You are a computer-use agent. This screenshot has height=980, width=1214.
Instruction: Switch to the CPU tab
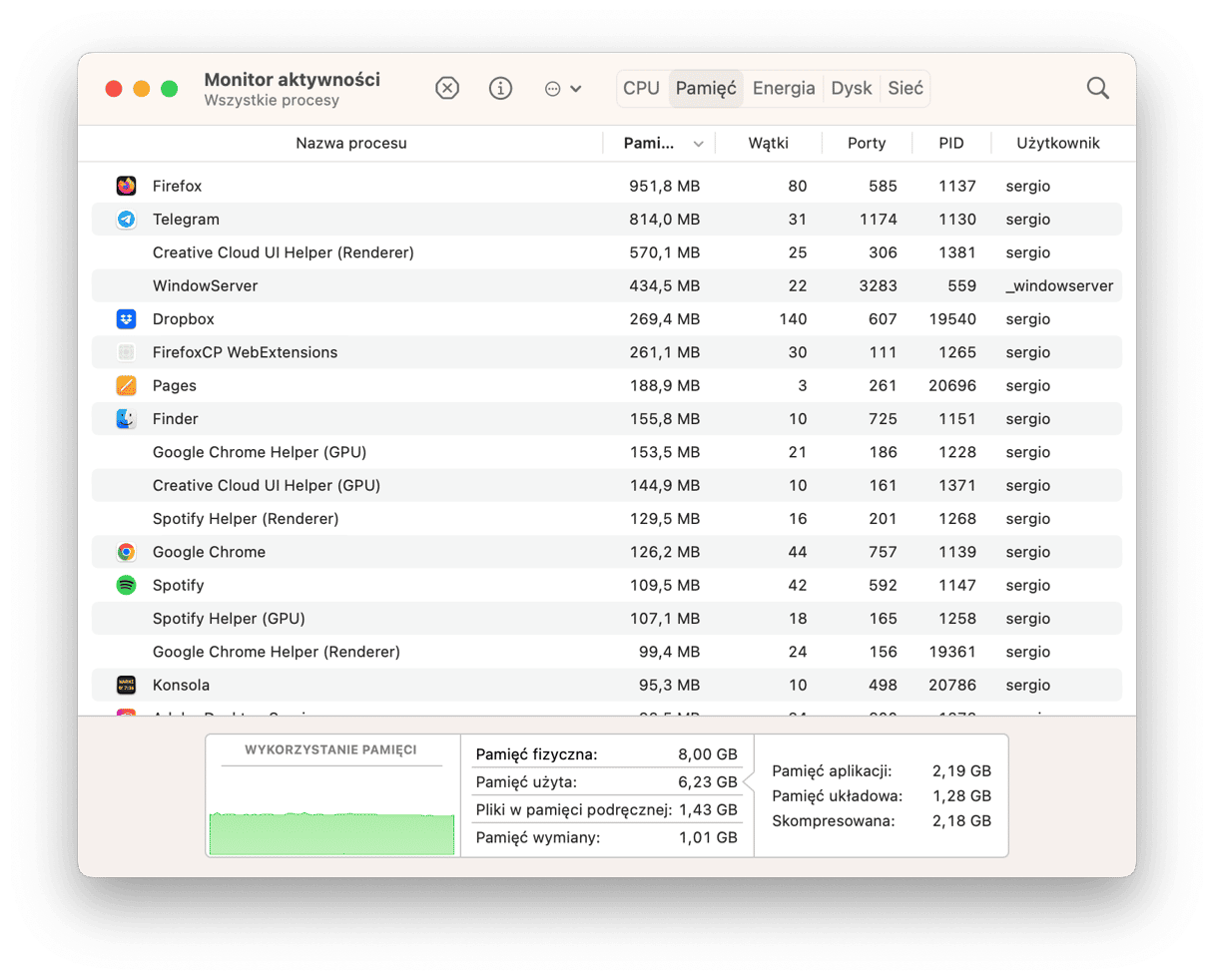click(641, 88)
